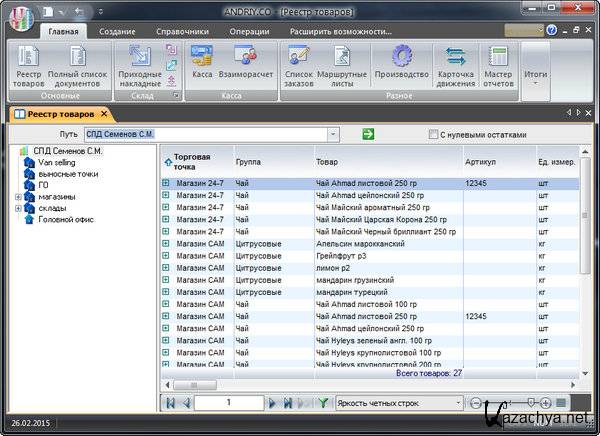This screenshot has height=436, width=600.
Task: Toggle the 'С нулевыми остатками' checkbox
Action: pyautogui.click(x=432, y=134)
